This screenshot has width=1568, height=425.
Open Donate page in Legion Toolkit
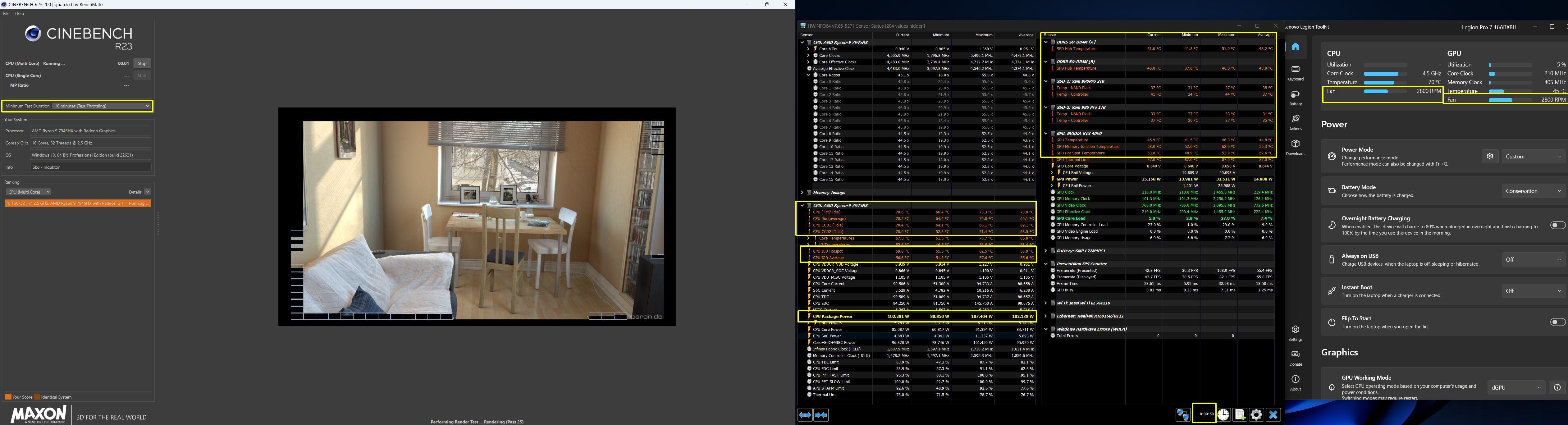(1295, 358)
